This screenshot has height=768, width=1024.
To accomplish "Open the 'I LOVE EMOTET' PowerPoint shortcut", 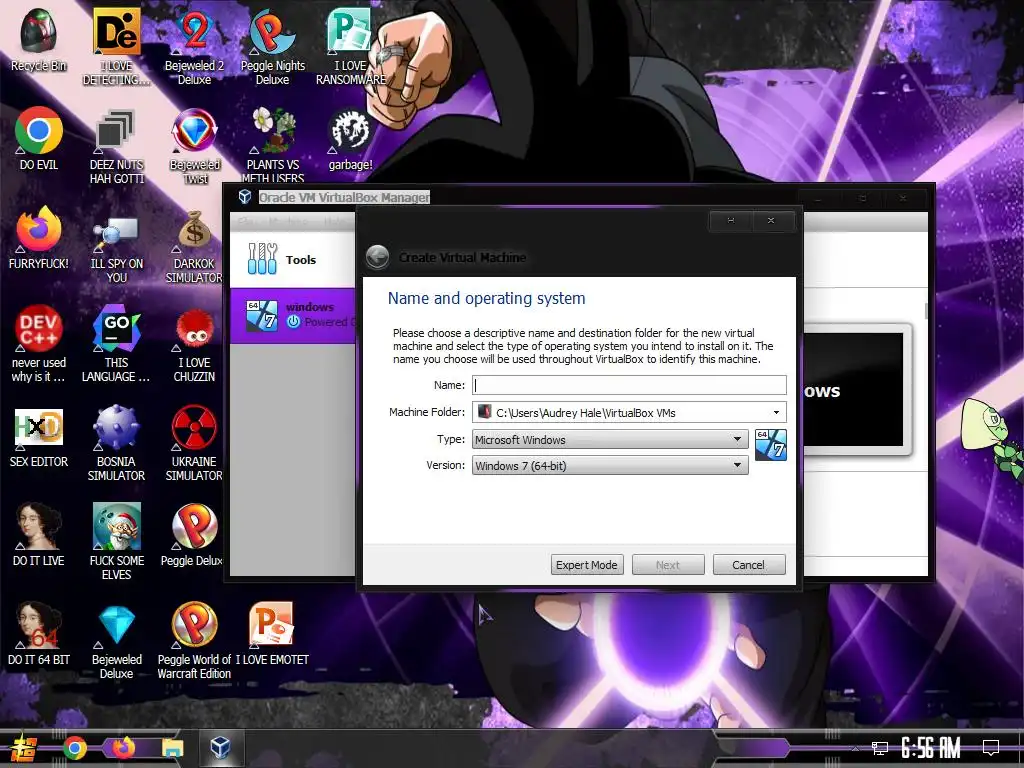I will [272, 634].
